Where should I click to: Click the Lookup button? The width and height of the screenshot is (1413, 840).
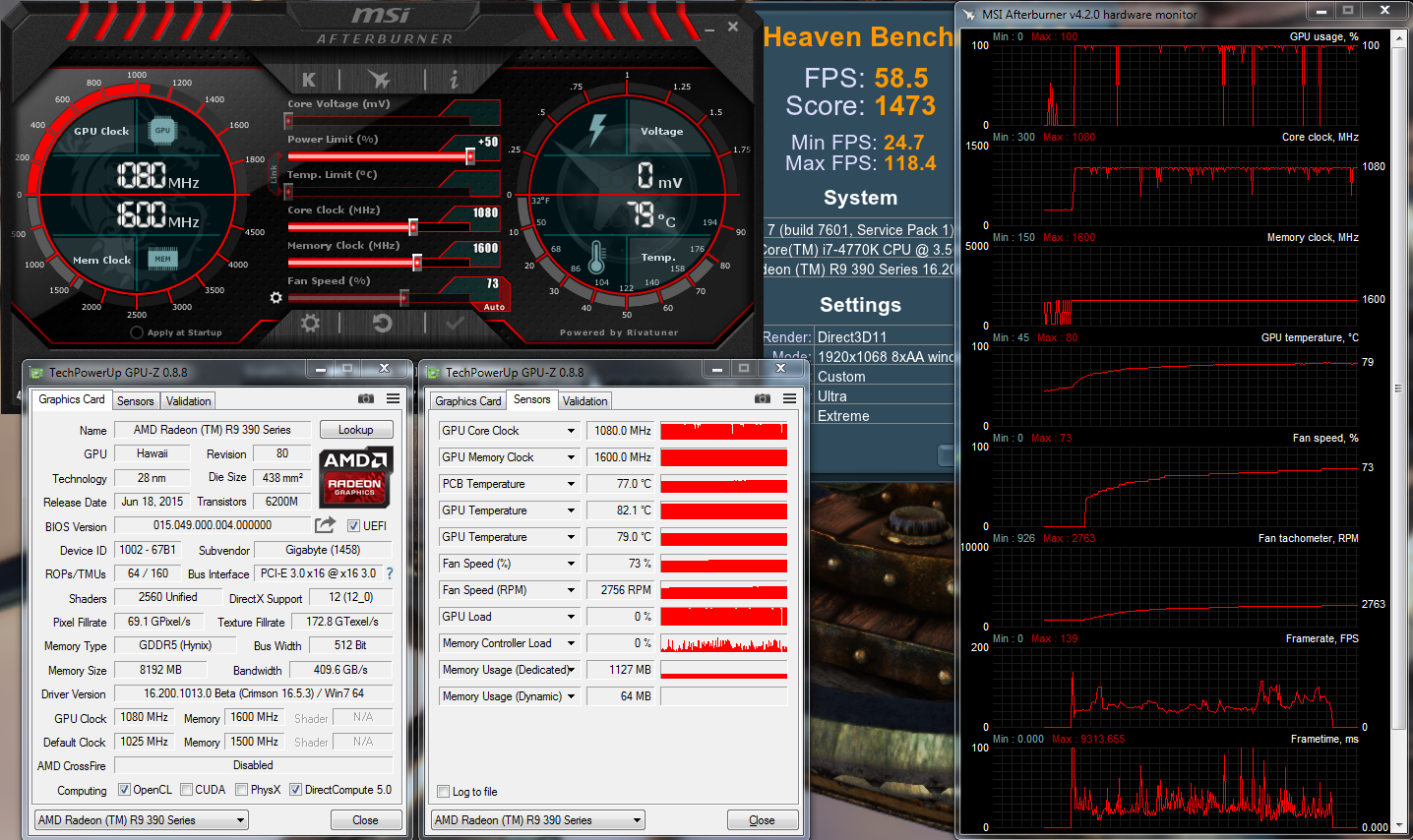coord(355,430)
